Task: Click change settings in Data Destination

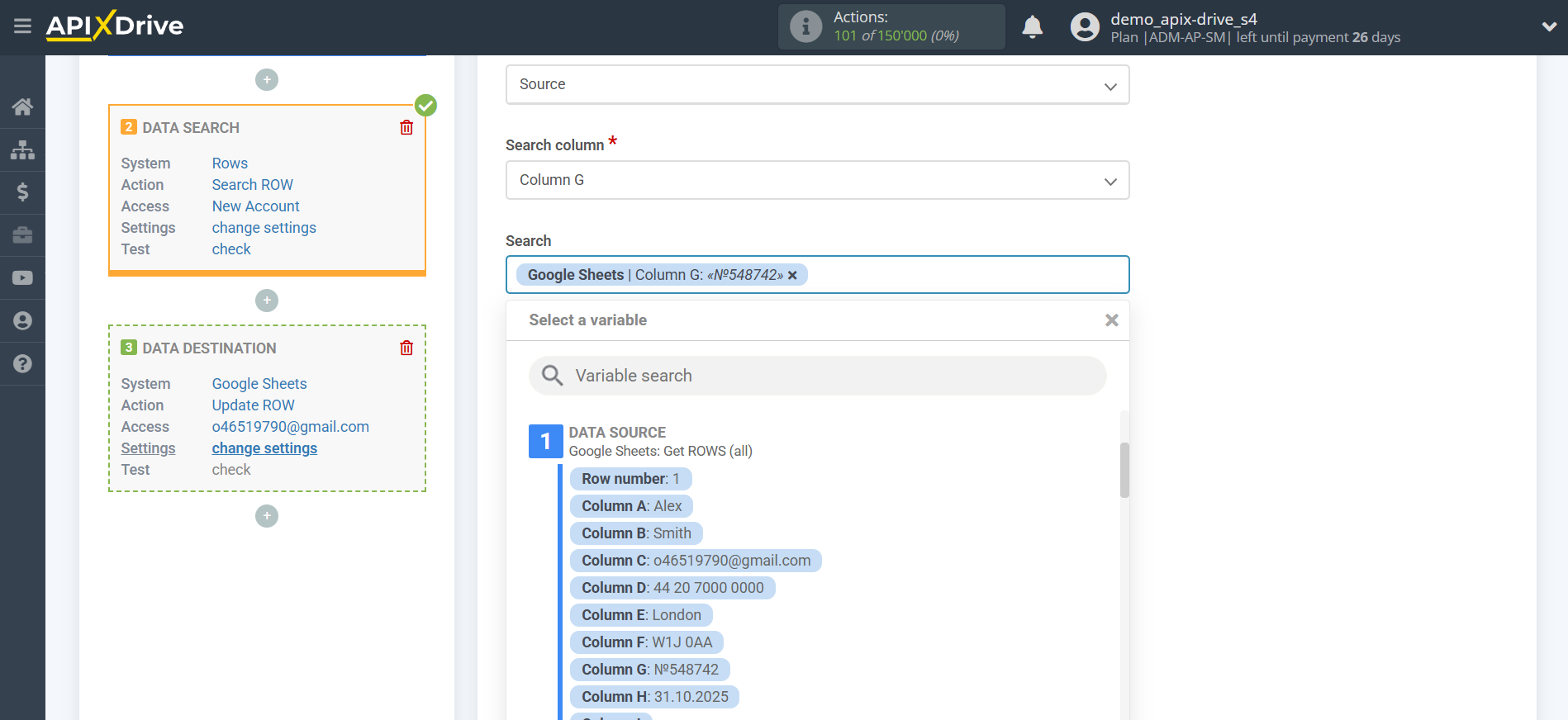Action: [x=264, y=448]
